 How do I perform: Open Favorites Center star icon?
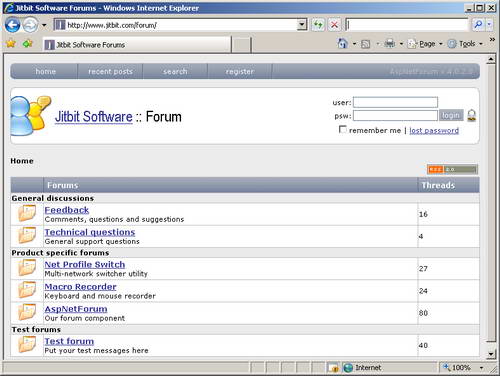click(11, 43)
